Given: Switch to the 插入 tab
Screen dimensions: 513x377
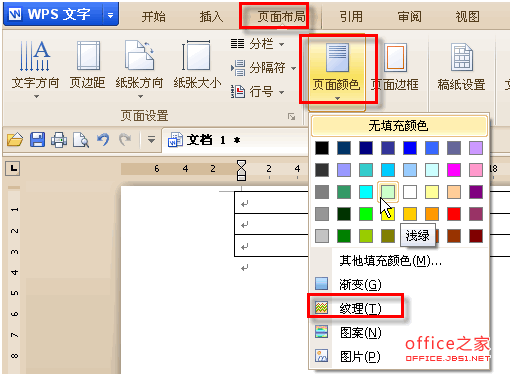Looking at the screenshot, I should coord(211,16).
